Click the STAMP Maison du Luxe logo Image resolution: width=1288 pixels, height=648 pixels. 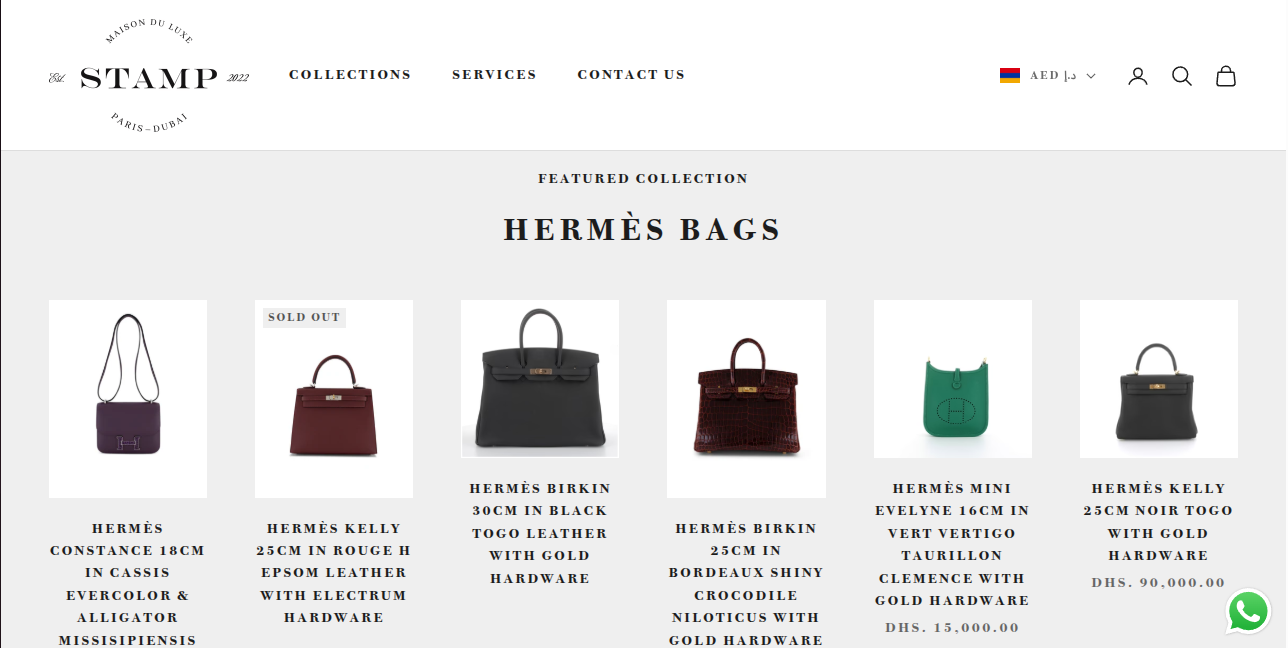(149, 76)
